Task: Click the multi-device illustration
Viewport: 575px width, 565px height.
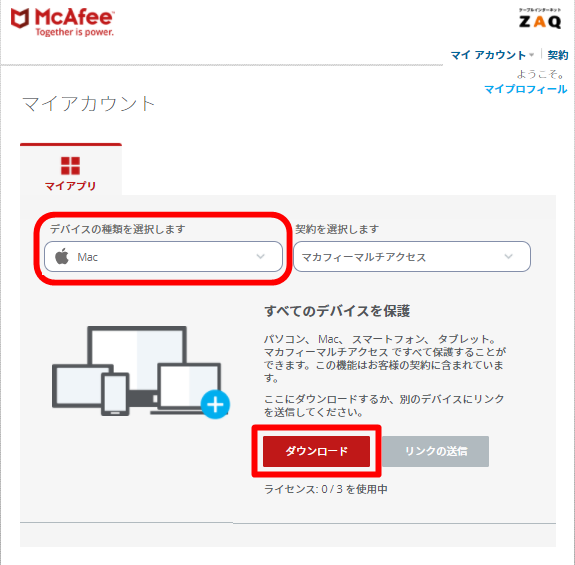Action: [x=141, y=372]
